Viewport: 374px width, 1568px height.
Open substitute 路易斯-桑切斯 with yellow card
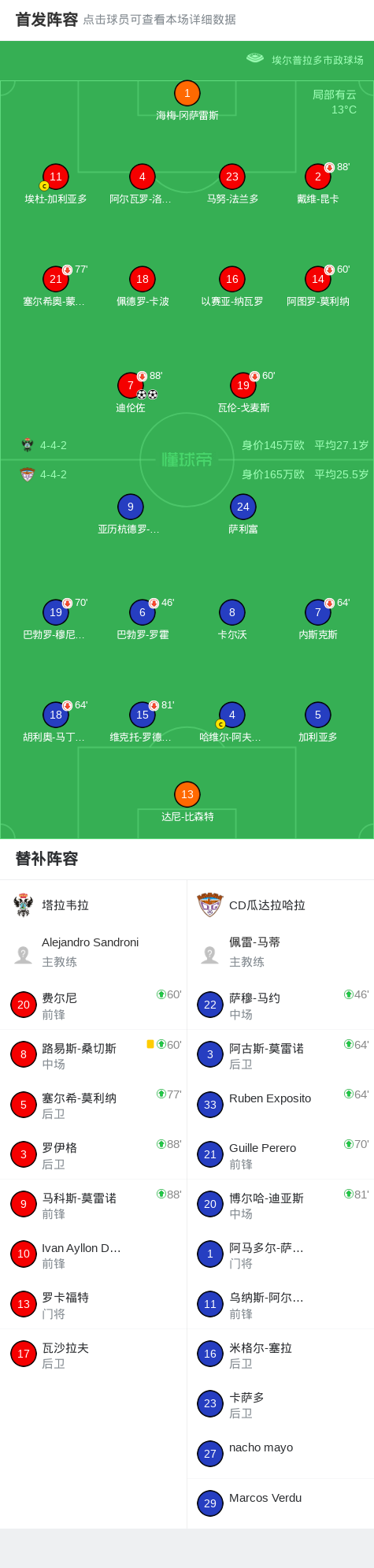point(94,1055)
